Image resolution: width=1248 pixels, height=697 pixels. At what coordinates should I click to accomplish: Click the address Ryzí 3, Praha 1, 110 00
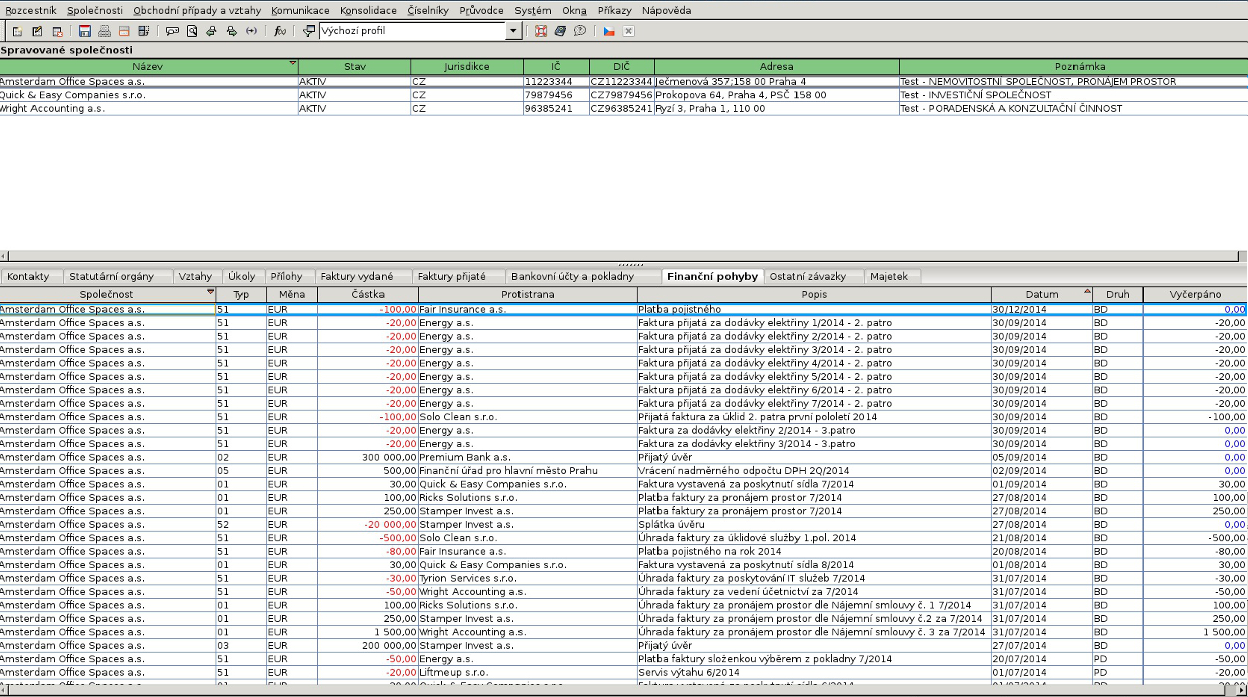pyautogui.click(x=777, y=108)
